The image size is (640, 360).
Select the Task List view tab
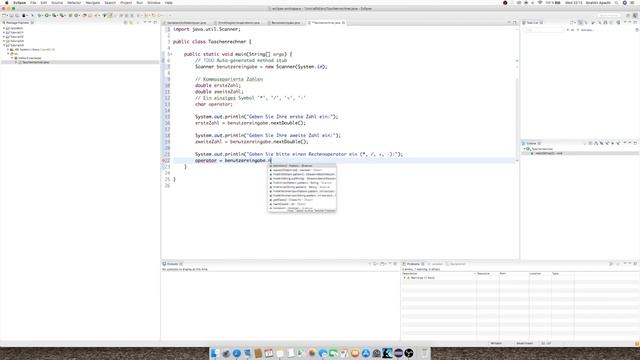[533, 23]
